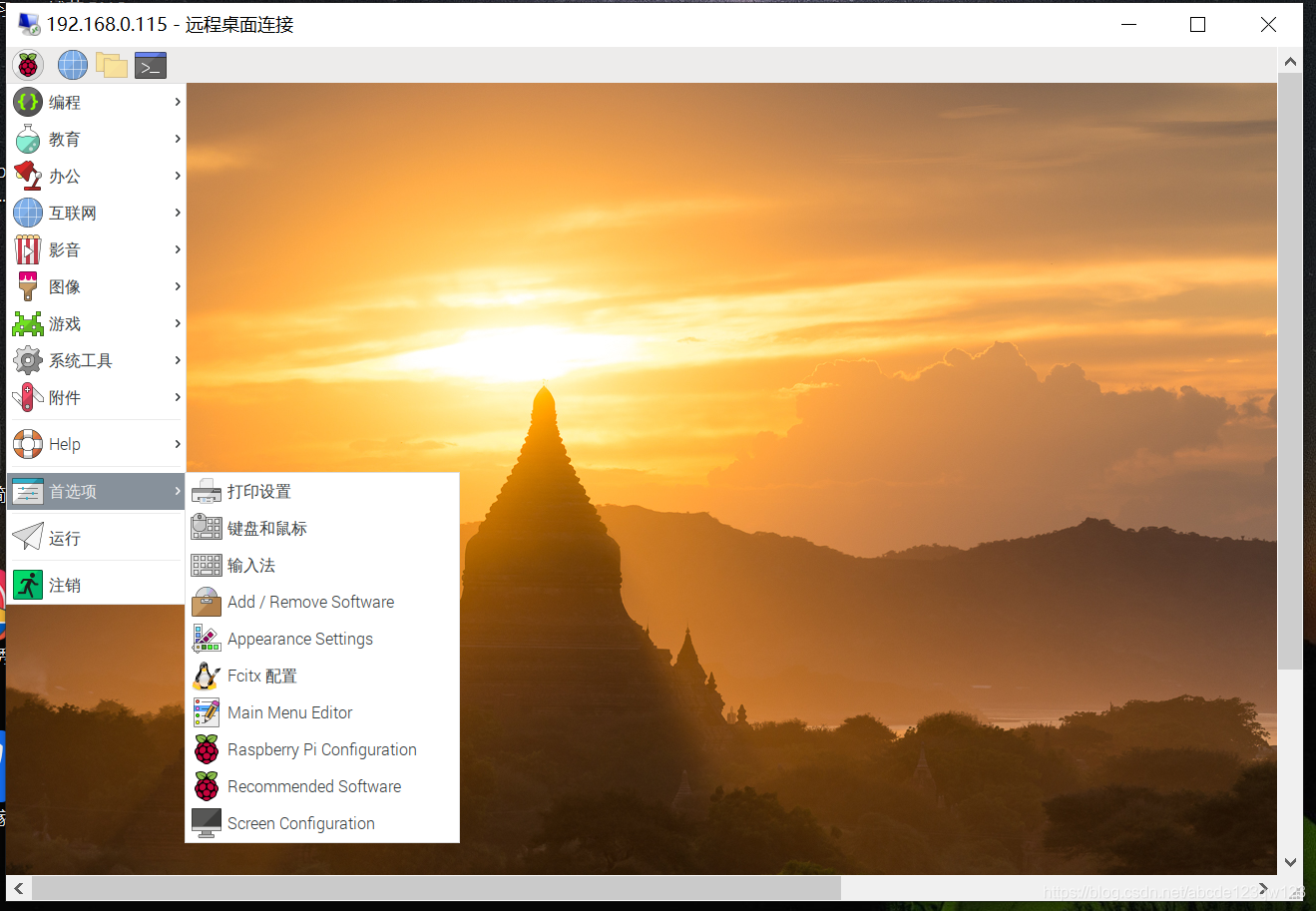
Task: Open 打印设置 print settings
Action: 322,491
